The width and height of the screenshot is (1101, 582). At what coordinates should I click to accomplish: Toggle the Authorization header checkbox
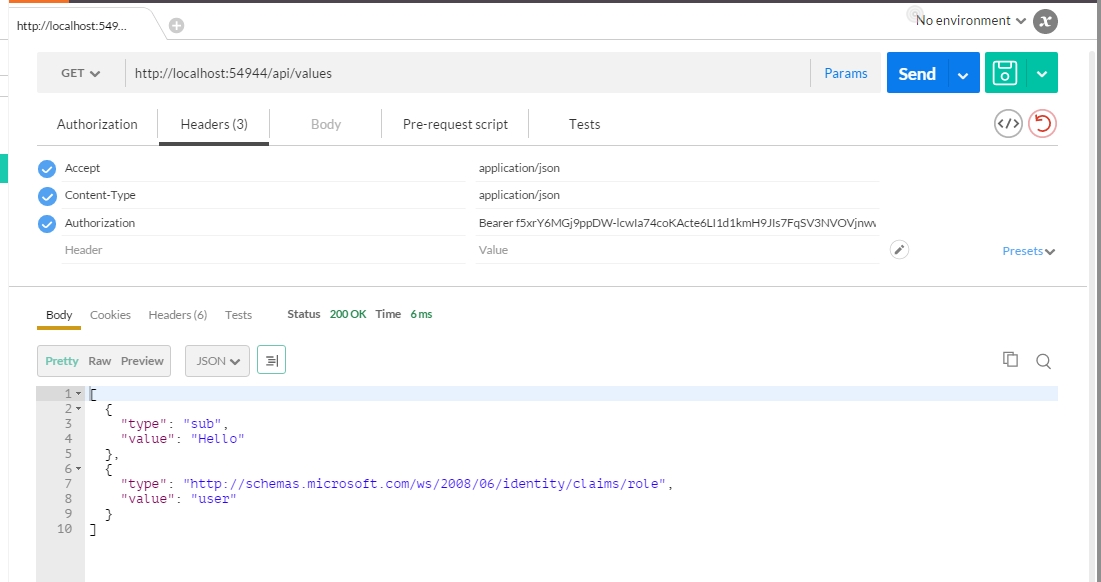tap(46, 224)
